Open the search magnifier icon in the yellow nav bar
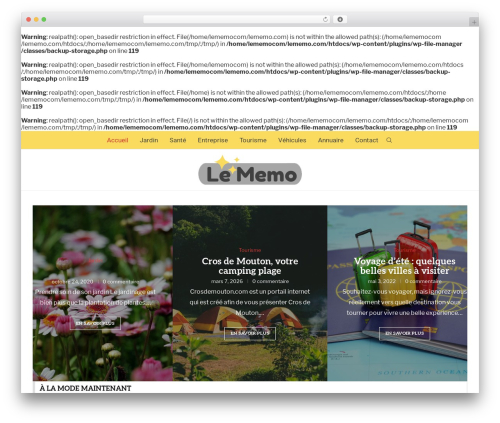The height and width of the screenshot is (423, 500). pos(389,140)
